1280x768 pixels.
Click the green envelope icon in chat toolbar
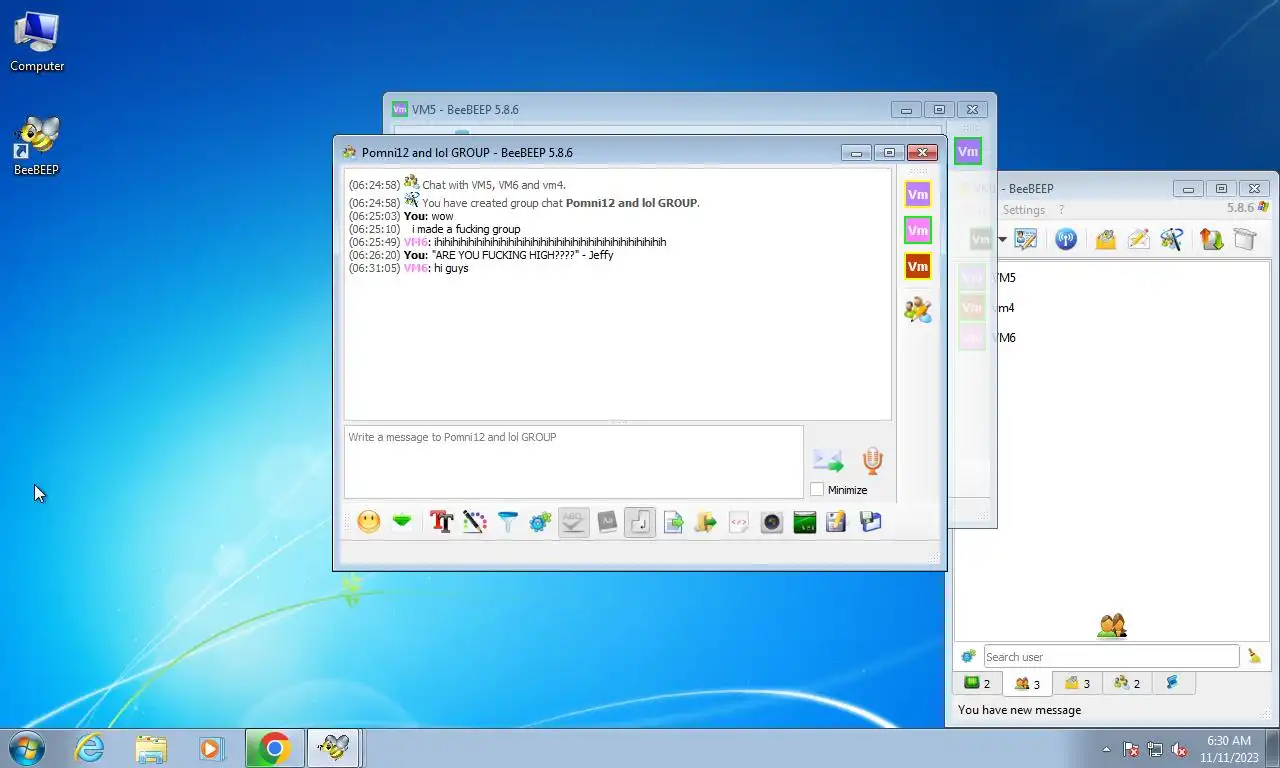point(402,522)
